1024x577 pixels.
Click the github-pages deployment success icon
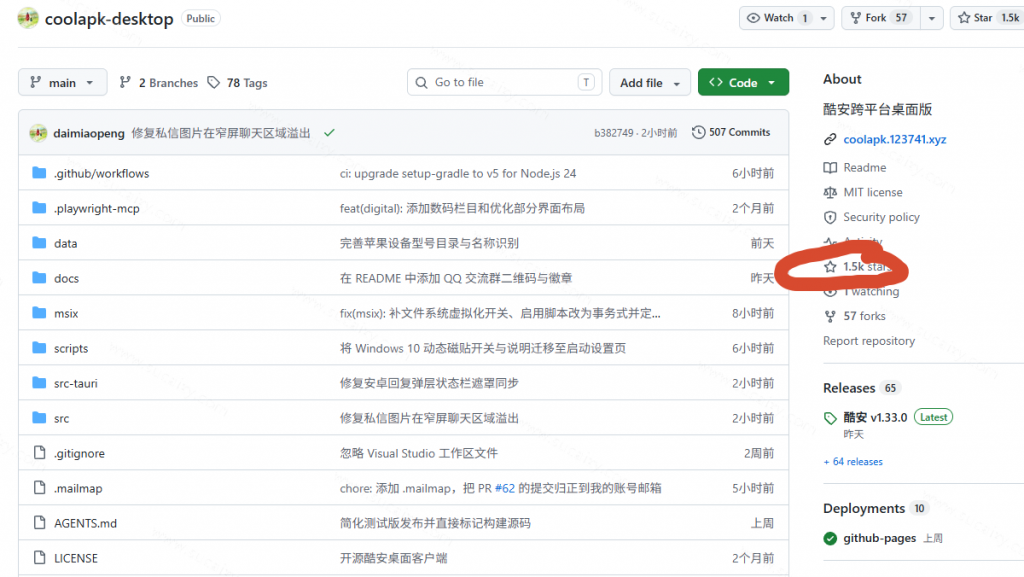[x=830, y=538]
